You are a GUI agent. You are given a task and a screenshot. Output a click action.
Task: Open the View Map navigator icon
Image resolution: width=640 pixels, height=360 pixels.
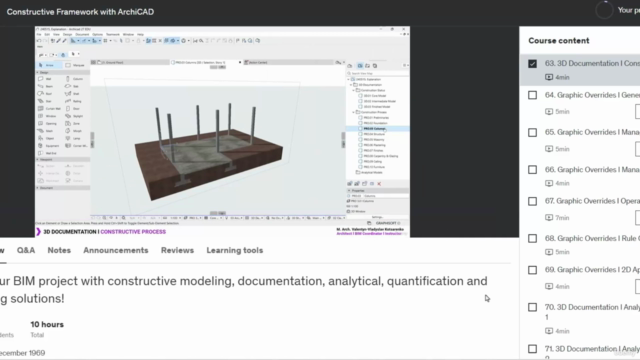click(x=360, y=66)
